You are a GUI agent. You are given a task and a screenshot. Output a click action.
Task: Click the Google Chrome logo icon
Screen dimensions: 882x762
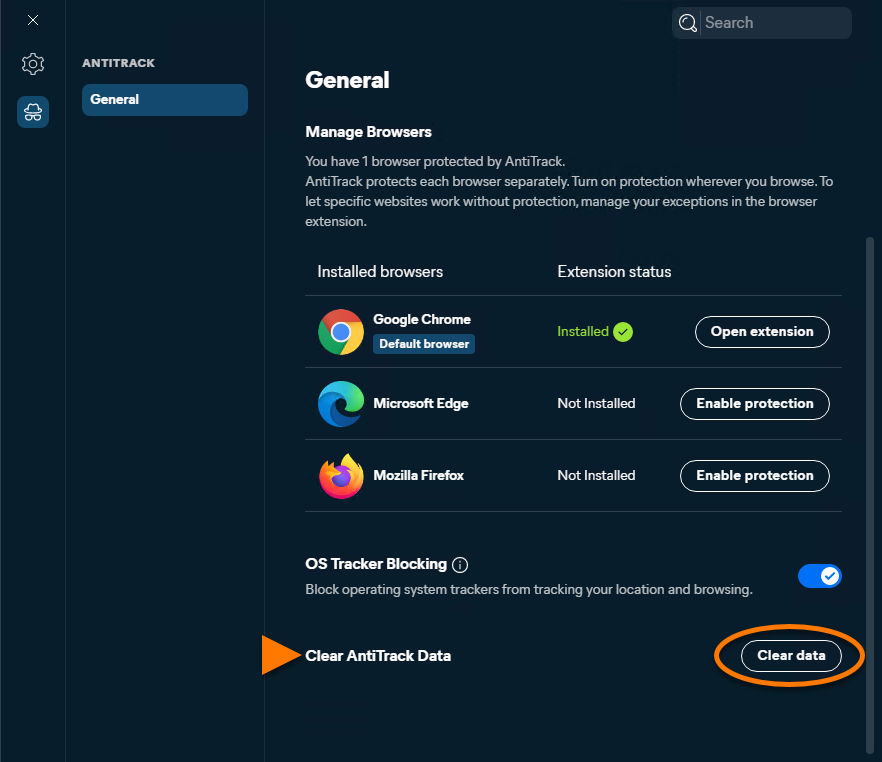(x=341, y=332)
